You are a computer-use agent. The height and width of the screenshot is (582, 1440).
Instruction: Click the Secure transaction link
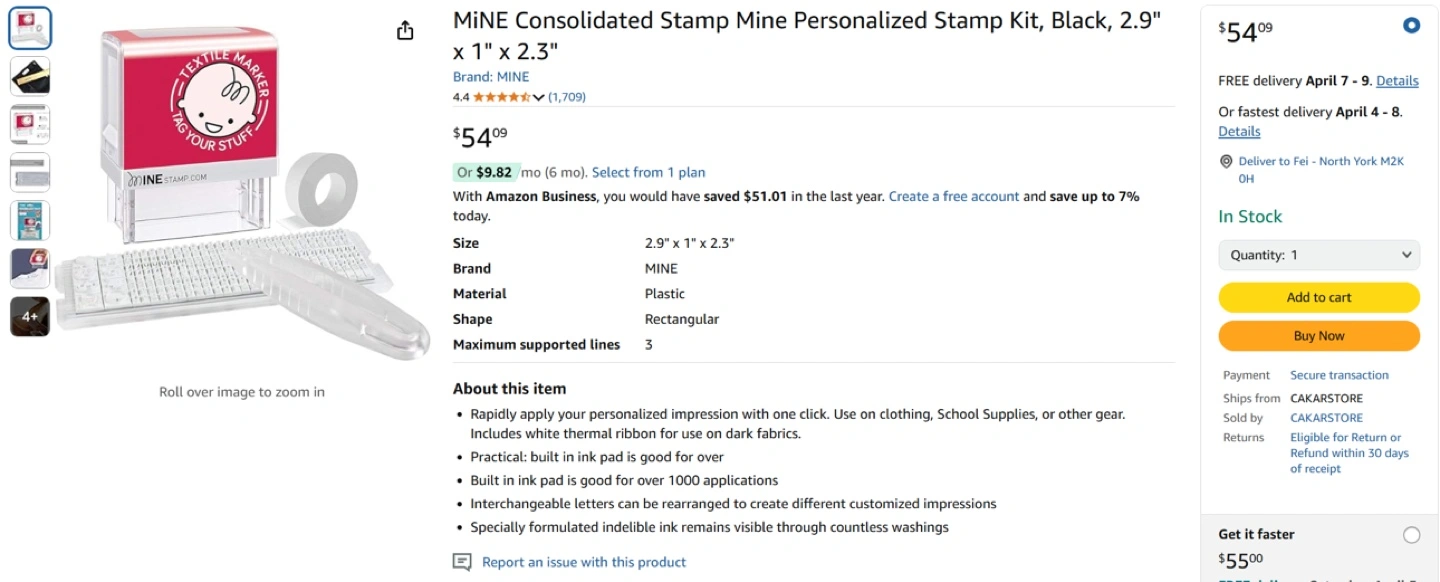pyautogui.click(x=1339, y=375)
